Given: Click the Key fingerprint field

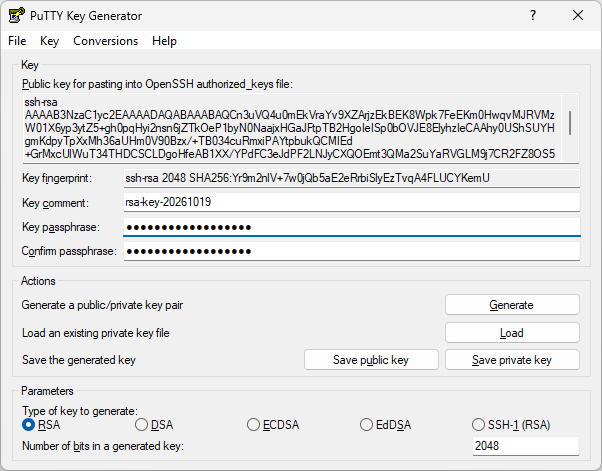Looking at the screenshot, I should point(351,178).
